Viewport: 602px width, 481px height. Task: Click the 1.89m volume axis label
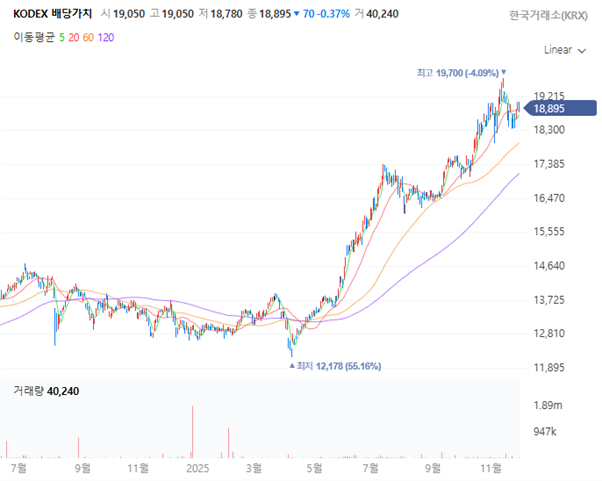[548, 405]
